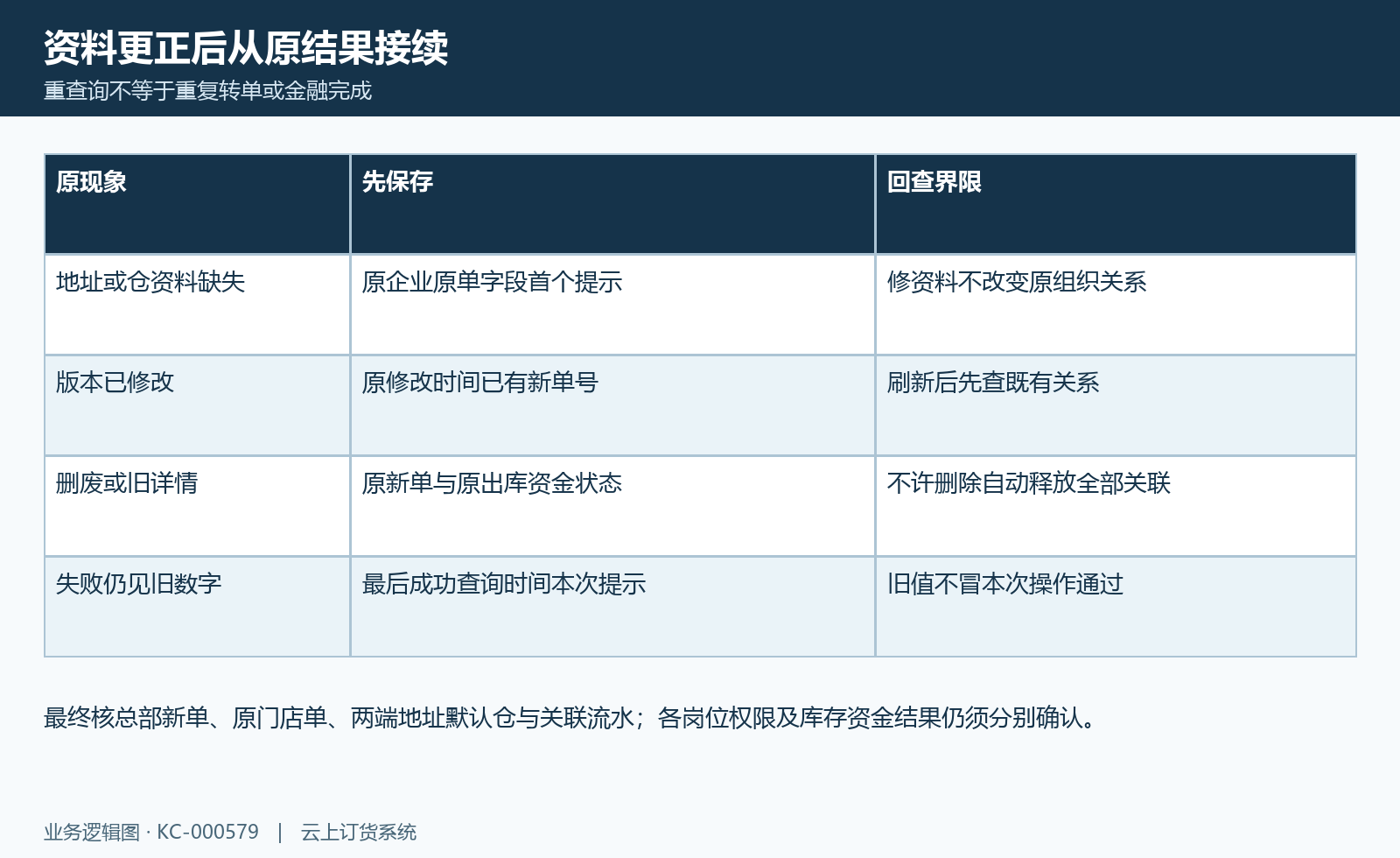Image resolution: width=1400 pixels, height=858 pixels.
Task: Click the cell 旧值不冒本次操作通过
Action: pyautogui.click(x=1116, y=607)
